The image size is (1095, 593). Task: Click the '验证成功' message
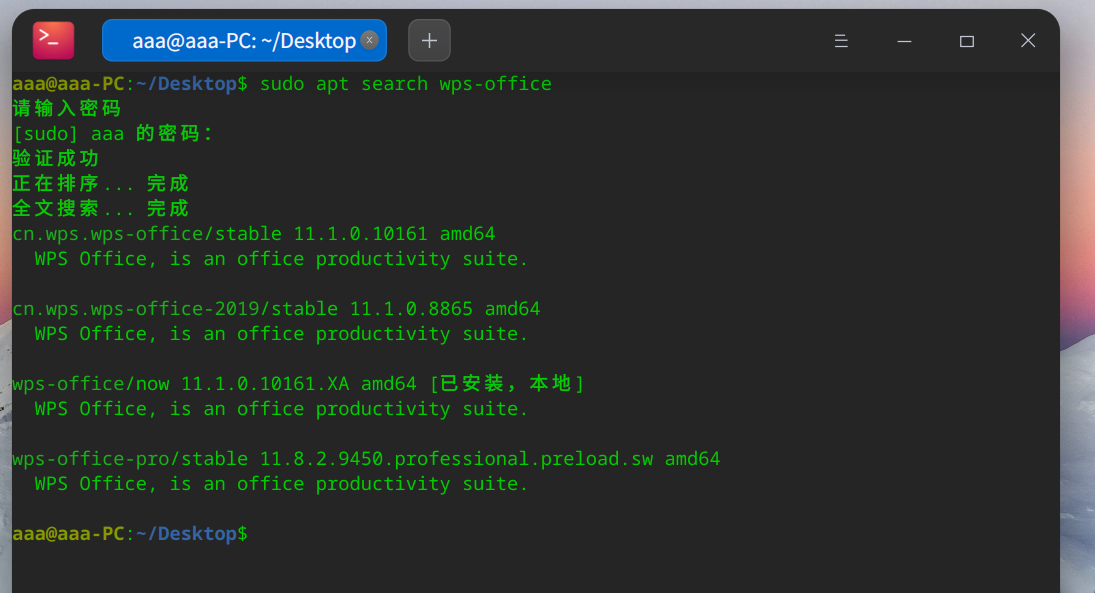tap(56, 159)
